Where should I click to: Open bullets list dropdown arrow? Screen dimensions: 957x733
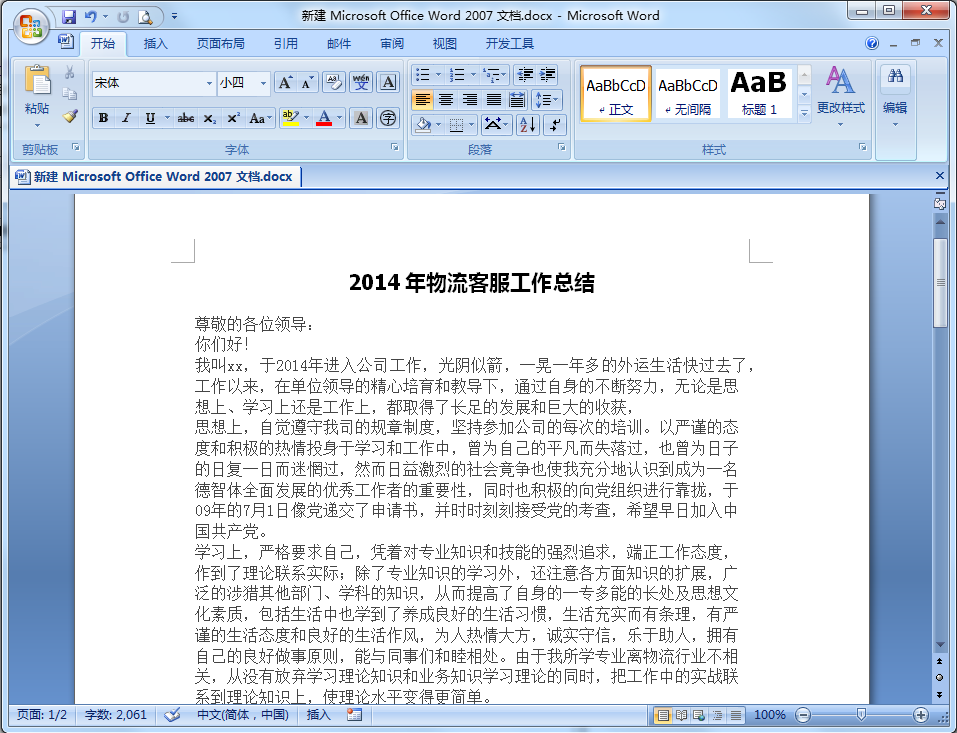point(438,75)
